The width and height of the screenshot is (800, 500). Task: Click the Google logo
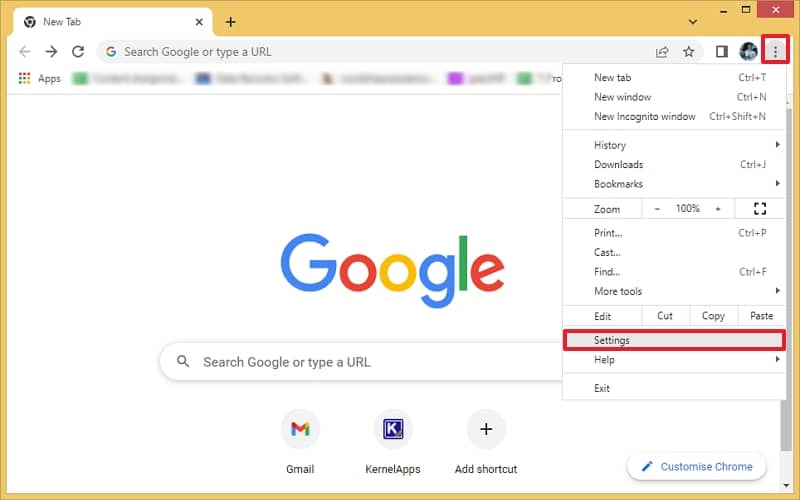[x=392, y=270]
